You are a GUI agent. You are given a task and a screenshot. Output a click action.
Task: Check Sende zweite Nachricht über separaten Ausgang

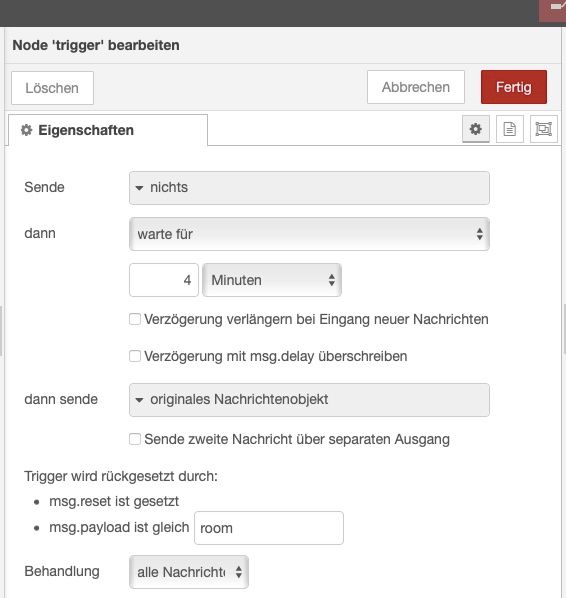(x=135, y=439)
